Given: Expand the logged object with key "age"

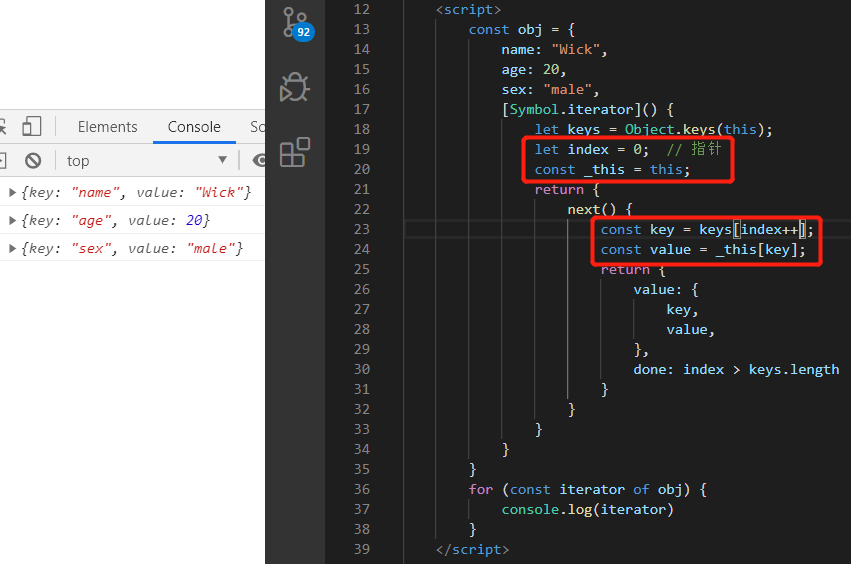Looking at the screenshot, I should tap(12, 220).
